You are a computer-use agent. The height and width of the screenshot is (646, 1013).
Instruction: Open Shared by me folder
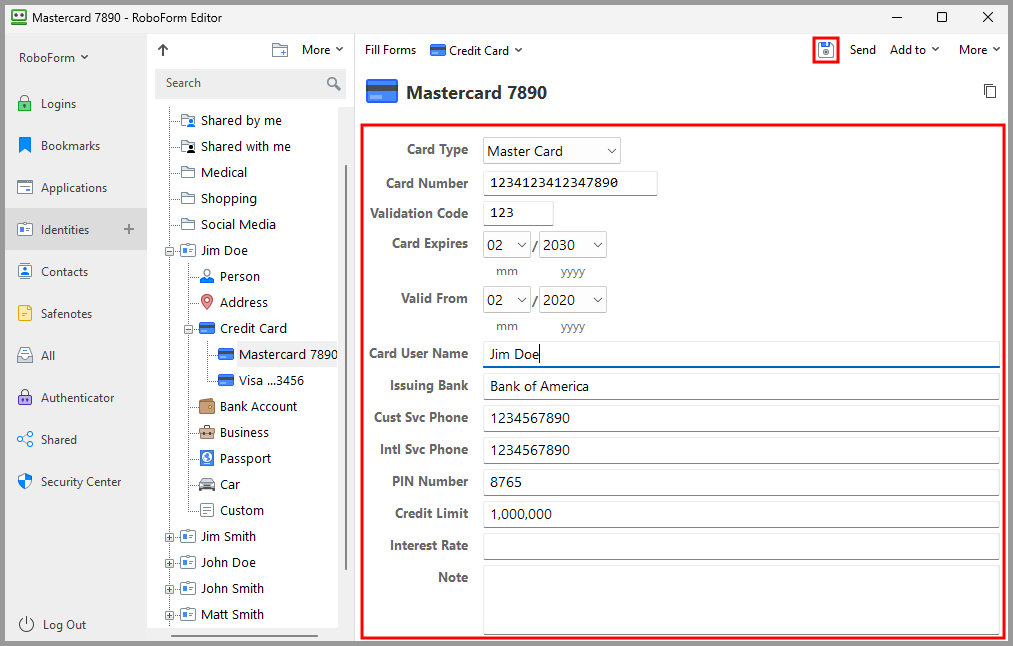(231, 120)
